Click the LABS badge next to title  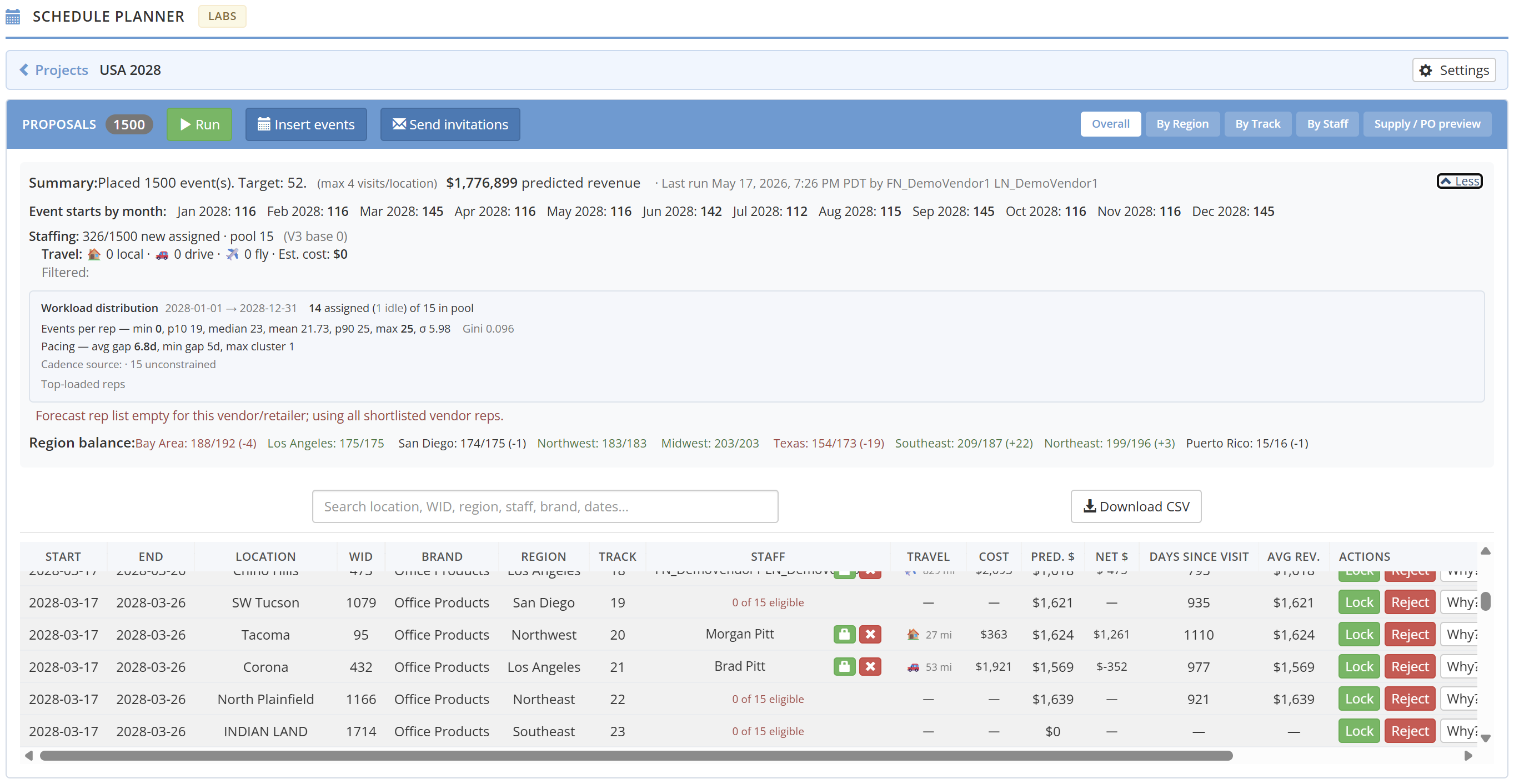[x=222, y=16]
